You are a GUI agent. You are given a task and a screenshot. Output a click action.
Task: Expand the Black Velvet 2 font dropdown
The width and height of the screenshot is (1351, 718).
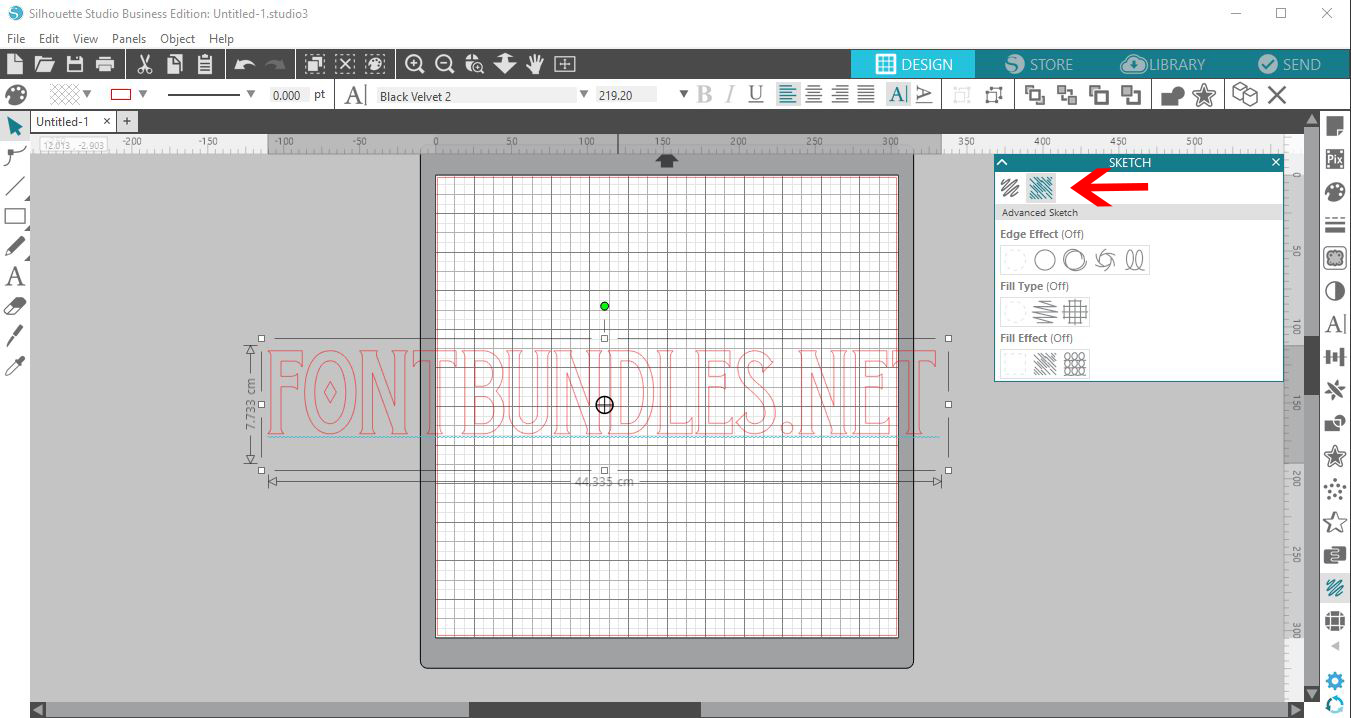click(x=584, y=95)
